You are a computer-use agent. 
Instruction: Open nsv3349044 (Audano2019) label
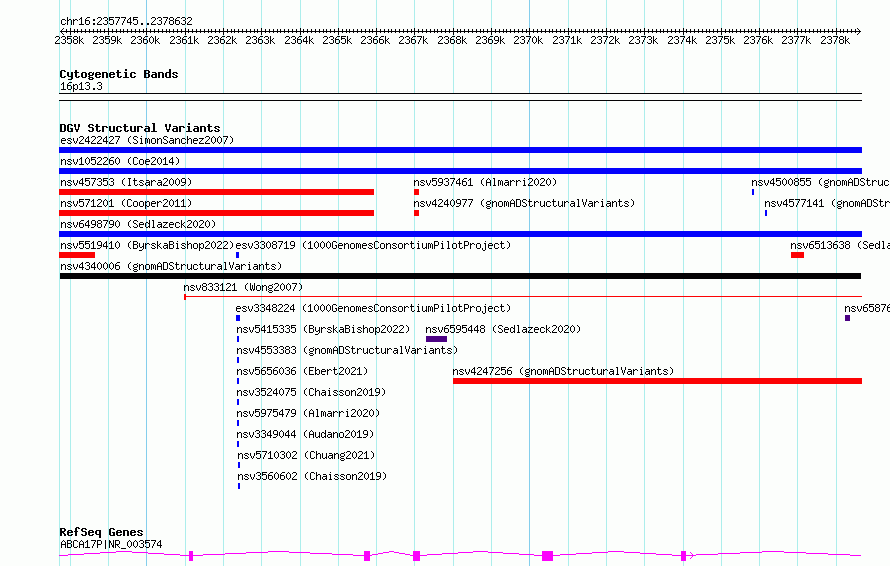(x=305, y=434)
